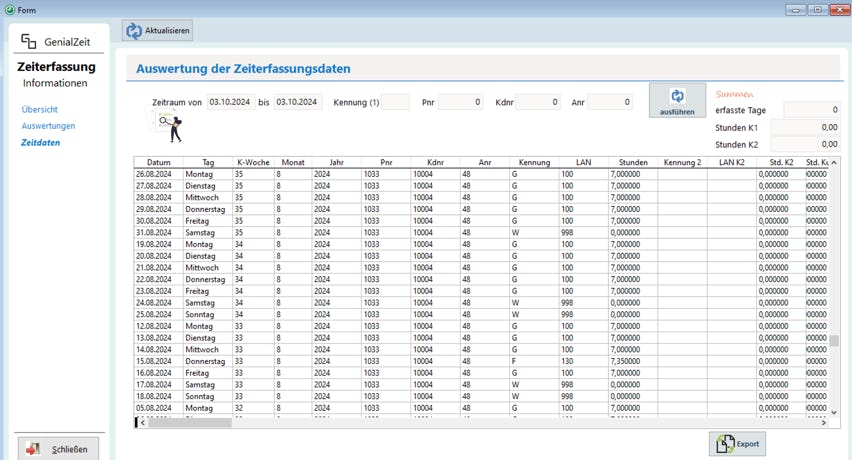Viewport: 852px width, 460px height.
Task: Click the Export file icon button
Action: coord(724,444)
